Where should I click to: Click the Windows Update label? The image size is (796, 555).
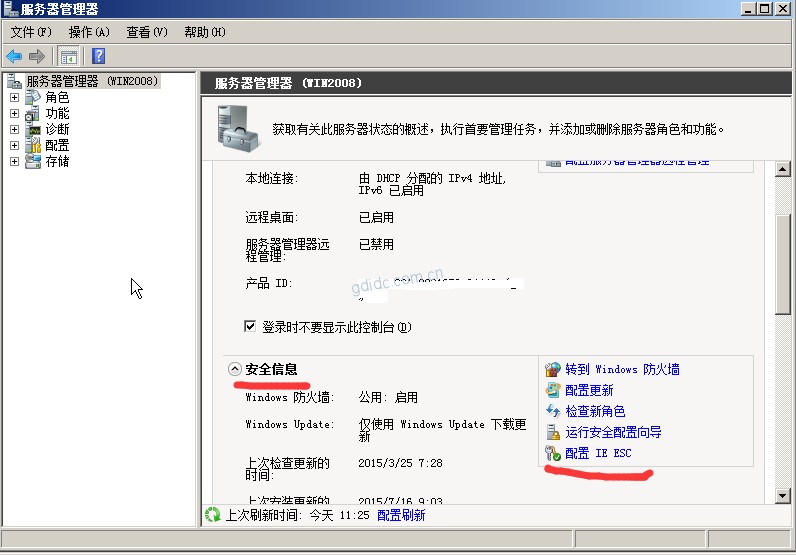click(x=290, y=424)
